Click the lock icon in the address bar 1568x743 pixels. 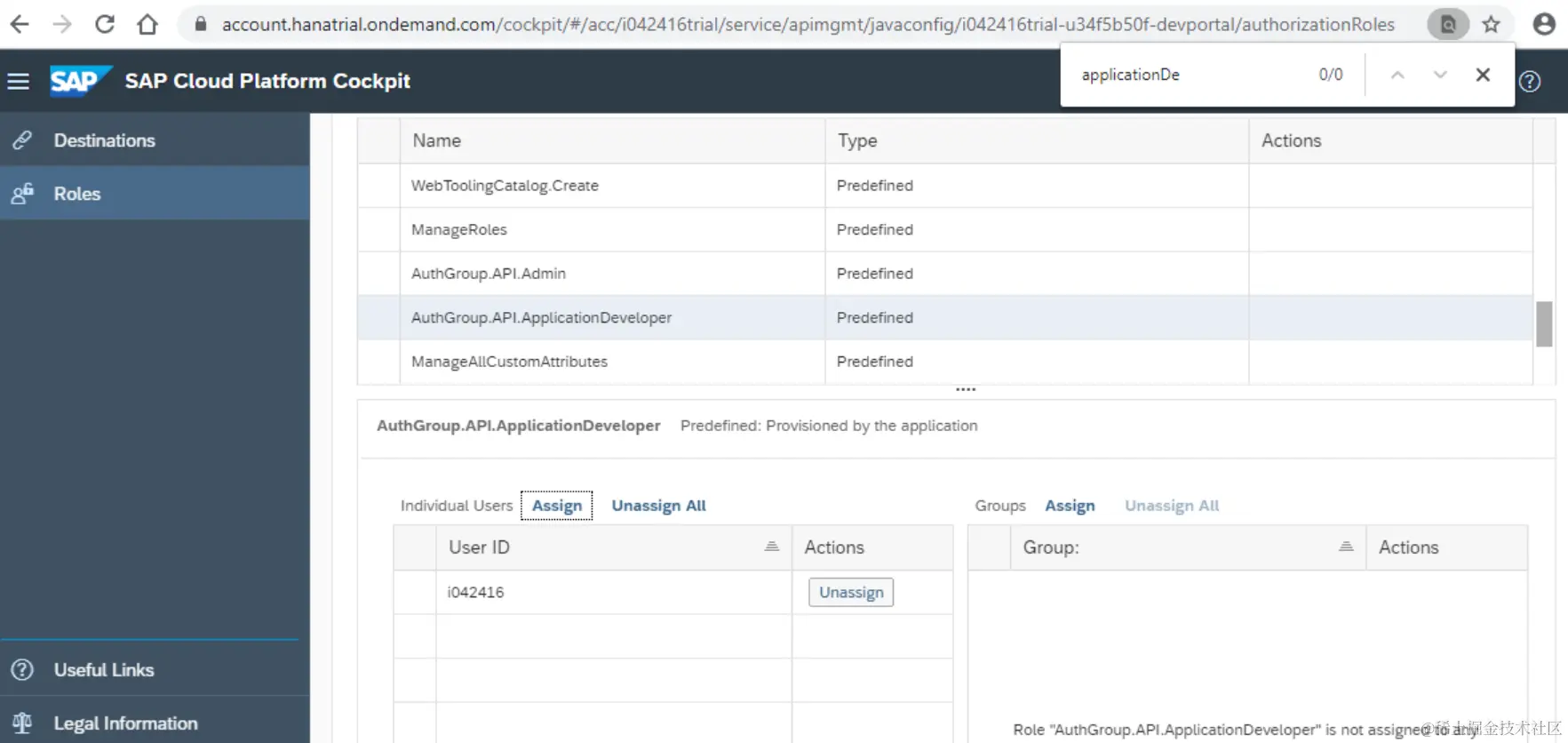(201, 24)
